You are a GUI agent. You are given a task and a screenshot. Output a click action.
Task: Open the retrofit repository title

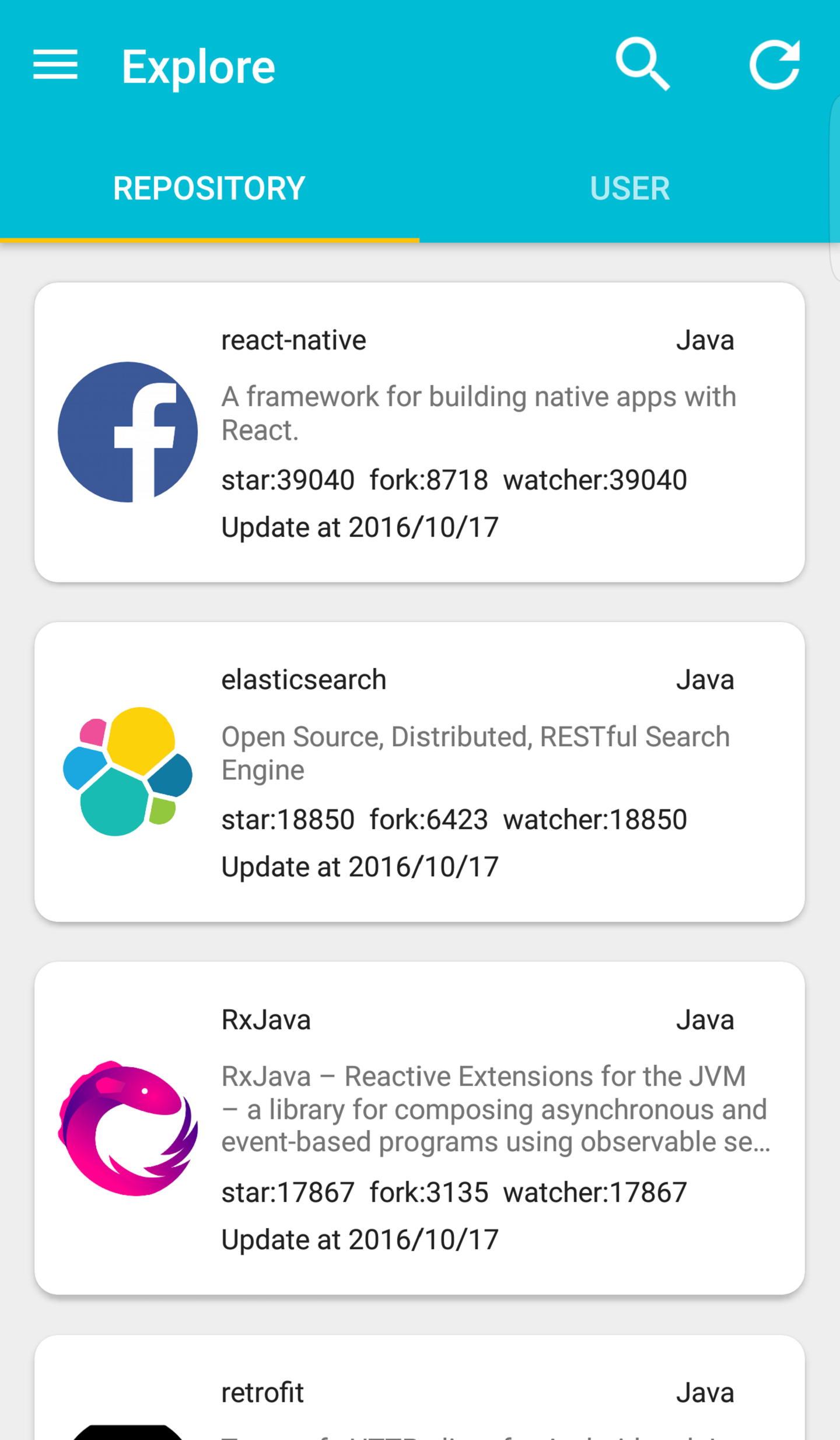click(262, 1393)
